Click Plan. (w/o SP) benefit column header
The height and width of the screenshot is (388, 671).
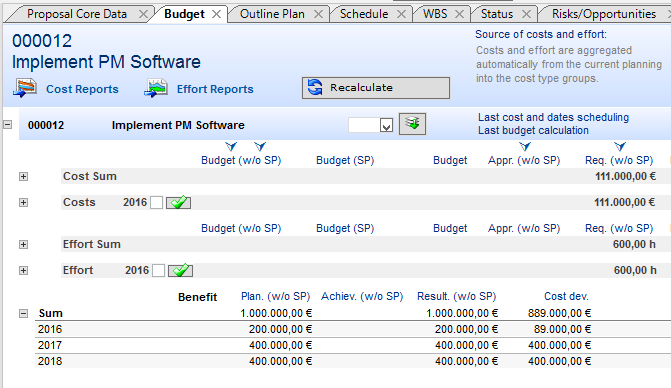pos(275,296)
